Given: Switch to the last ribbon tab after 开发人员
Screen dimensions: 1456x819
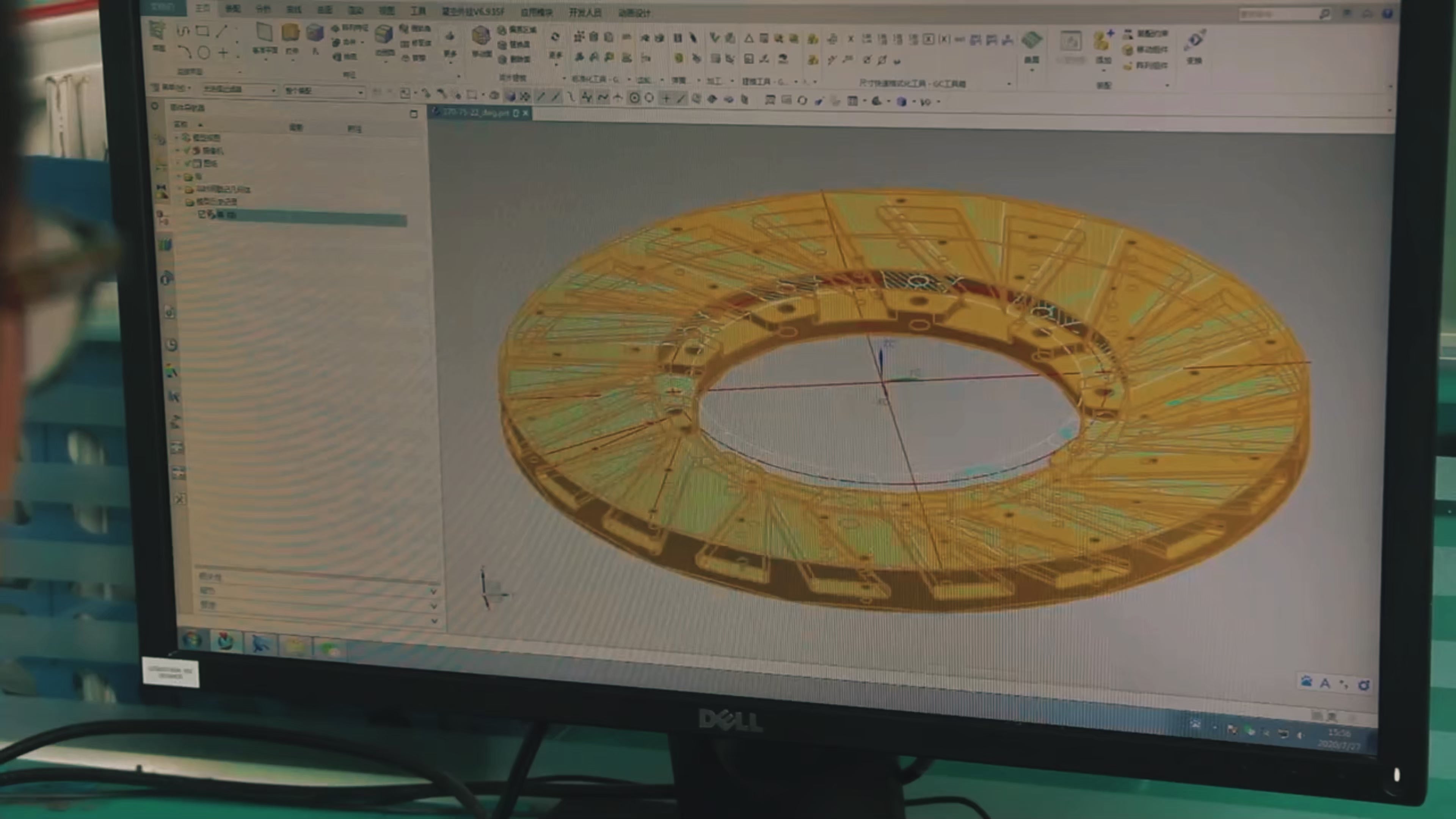Looking at the screenshot, I should [x=635, y=13].
